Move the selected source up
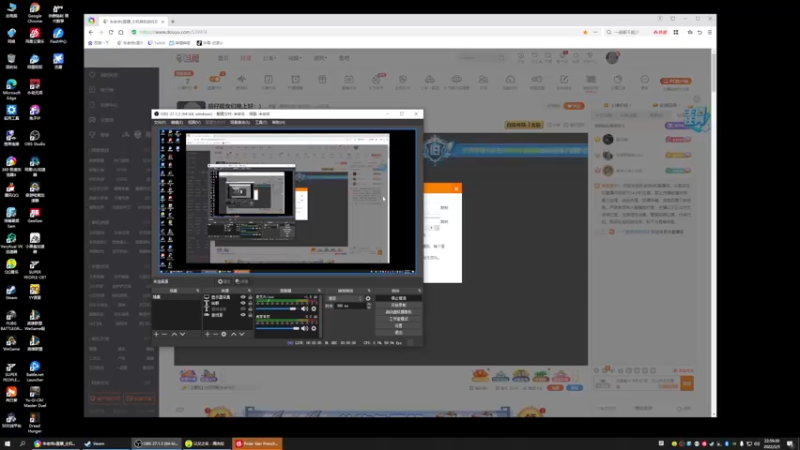The image size is (800, 450). (x=234, y=334)
